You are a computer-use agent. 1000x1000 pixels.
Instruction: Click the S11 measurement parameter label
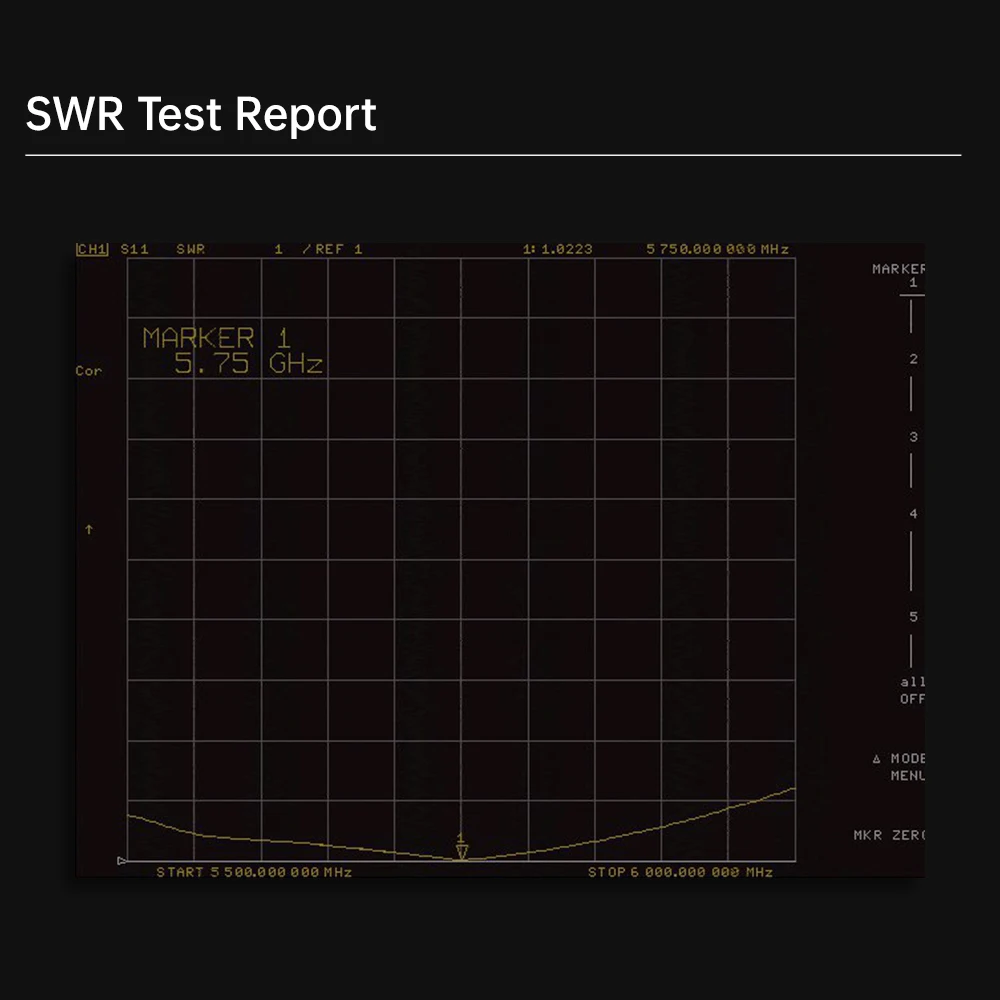(134, 249)
